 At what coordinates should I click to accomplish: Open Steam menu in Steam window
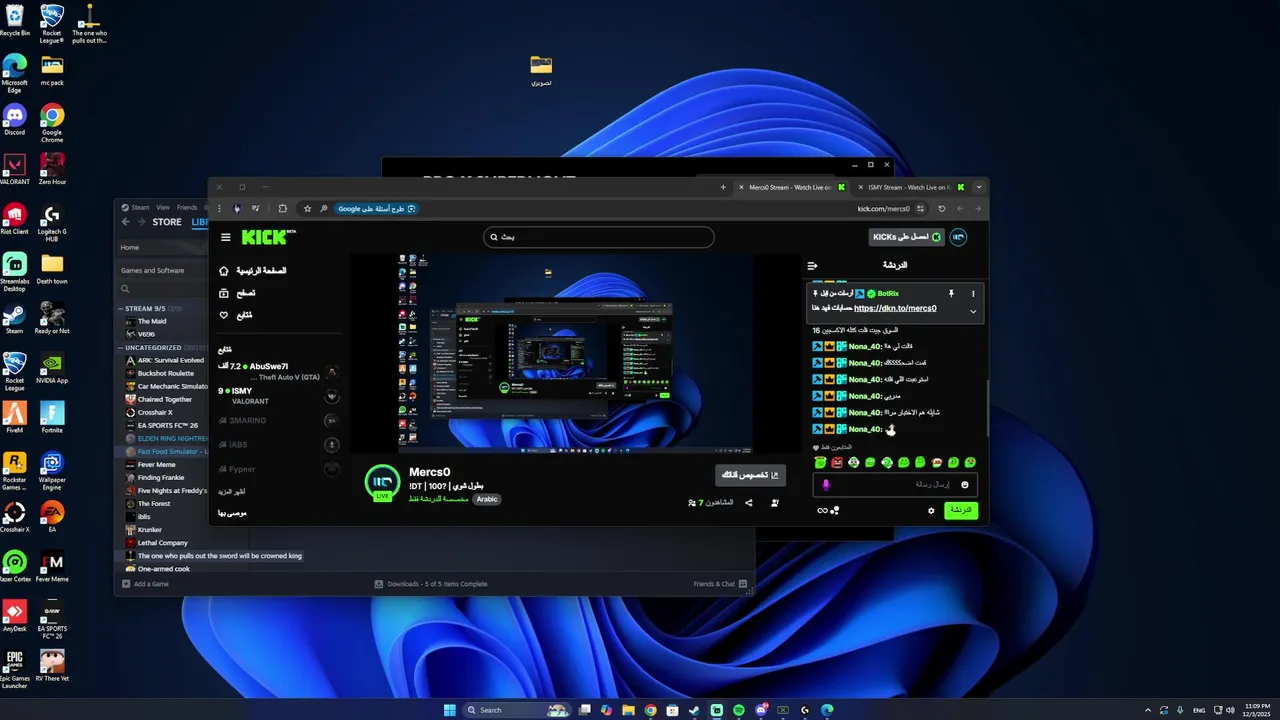point(140,207)
